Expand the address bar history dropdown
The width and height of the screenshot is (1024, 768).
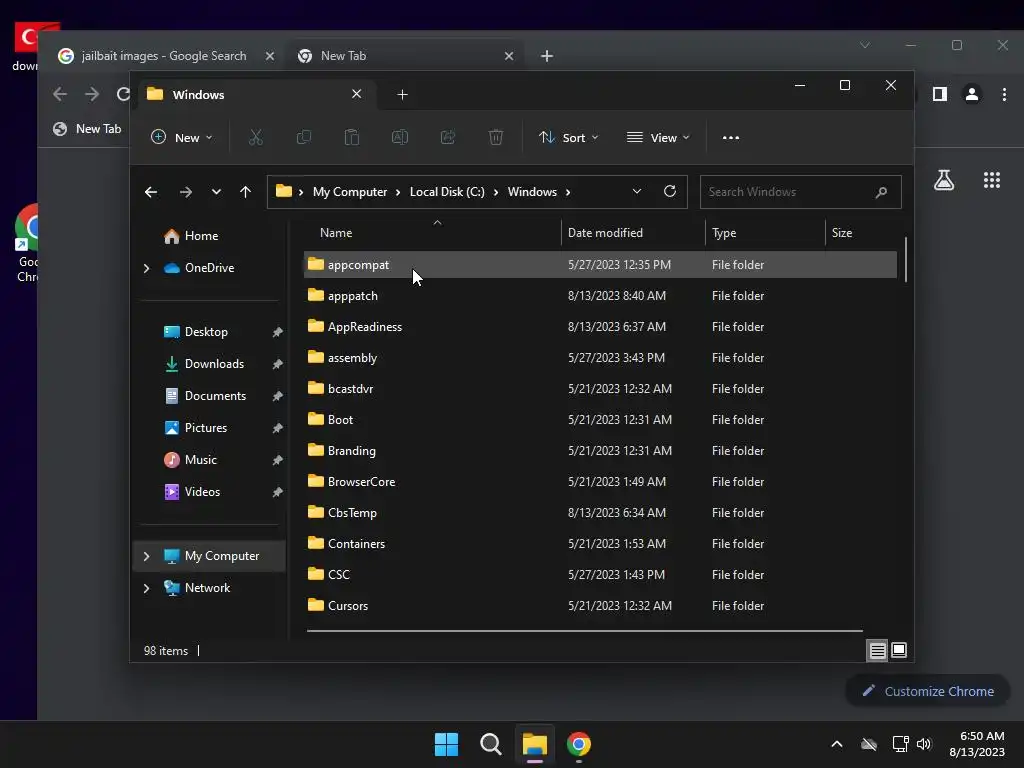[637, 191]
